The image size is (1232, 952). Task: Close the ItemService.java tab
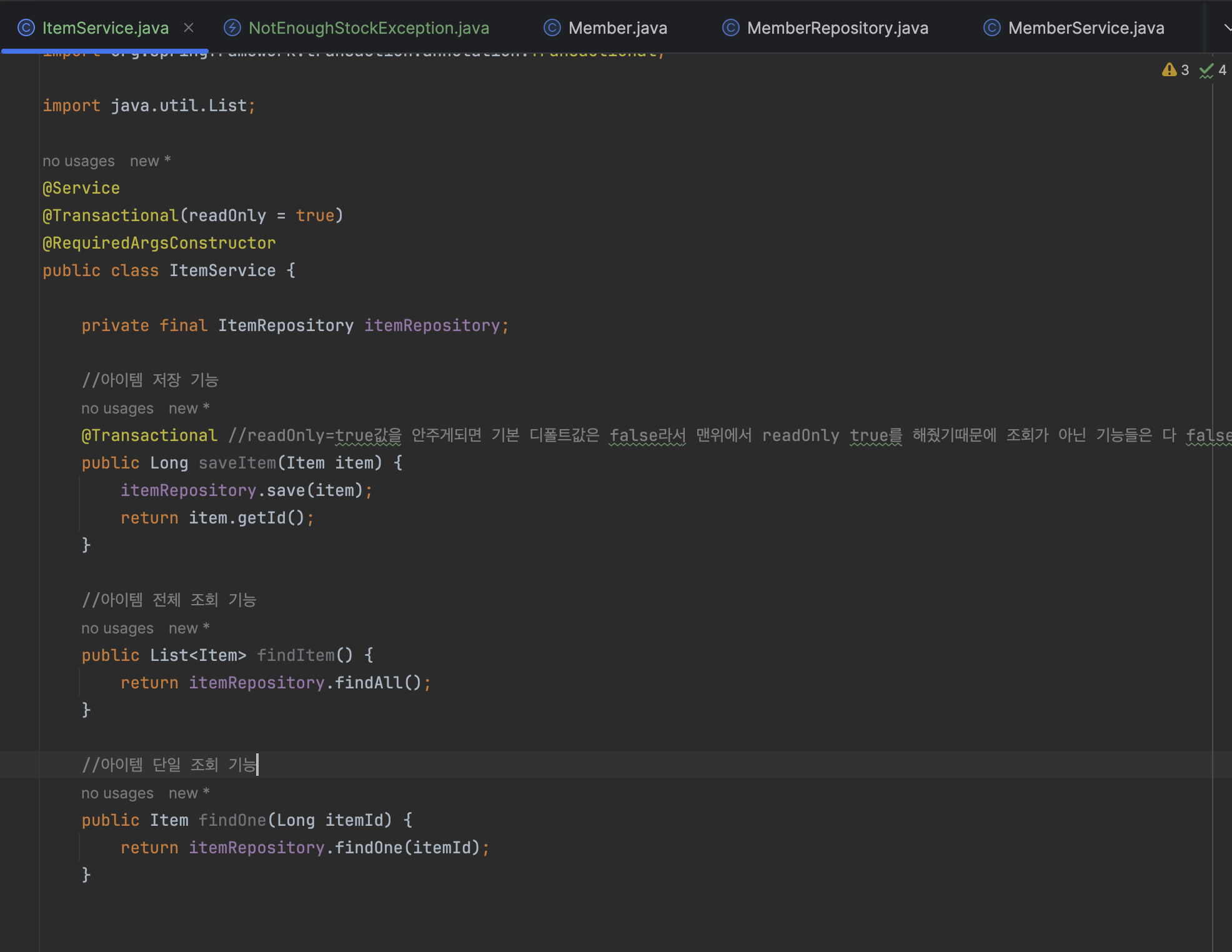189,27
